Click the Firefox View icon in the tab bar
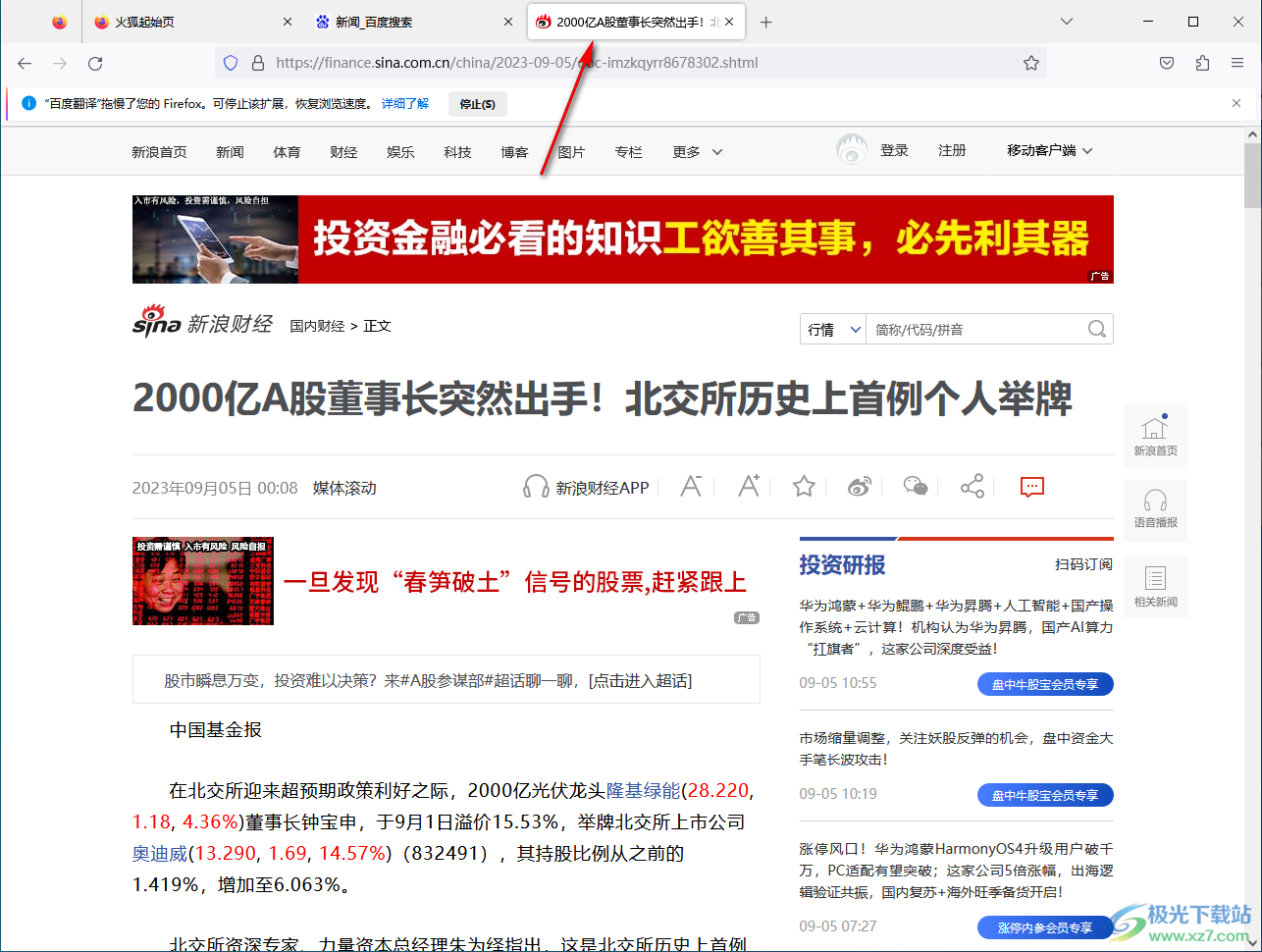This screenshot has width=1262, height=952. point(60,22)
